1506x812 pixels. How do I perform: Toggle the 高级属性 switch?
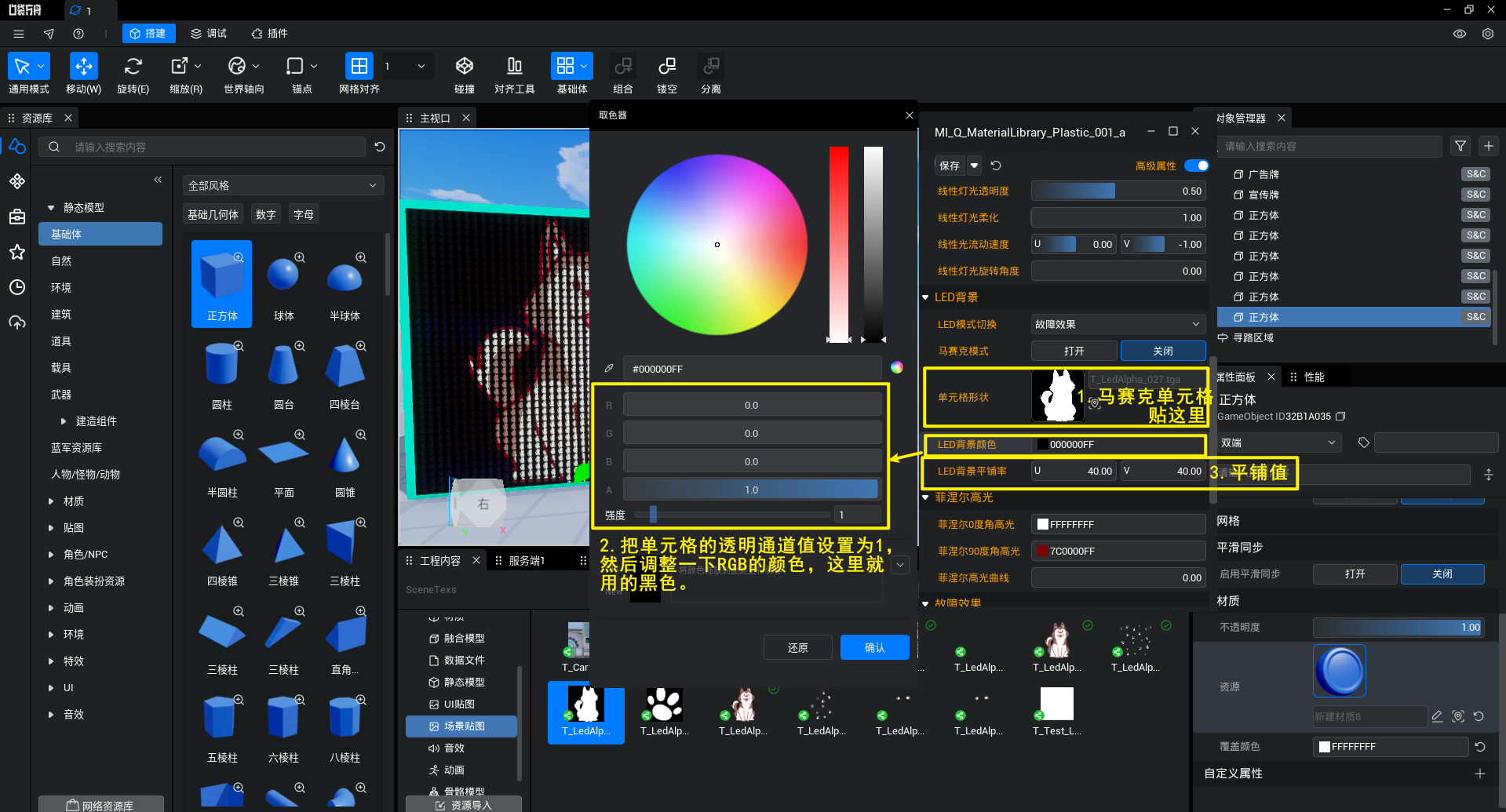coord(1197,166)
